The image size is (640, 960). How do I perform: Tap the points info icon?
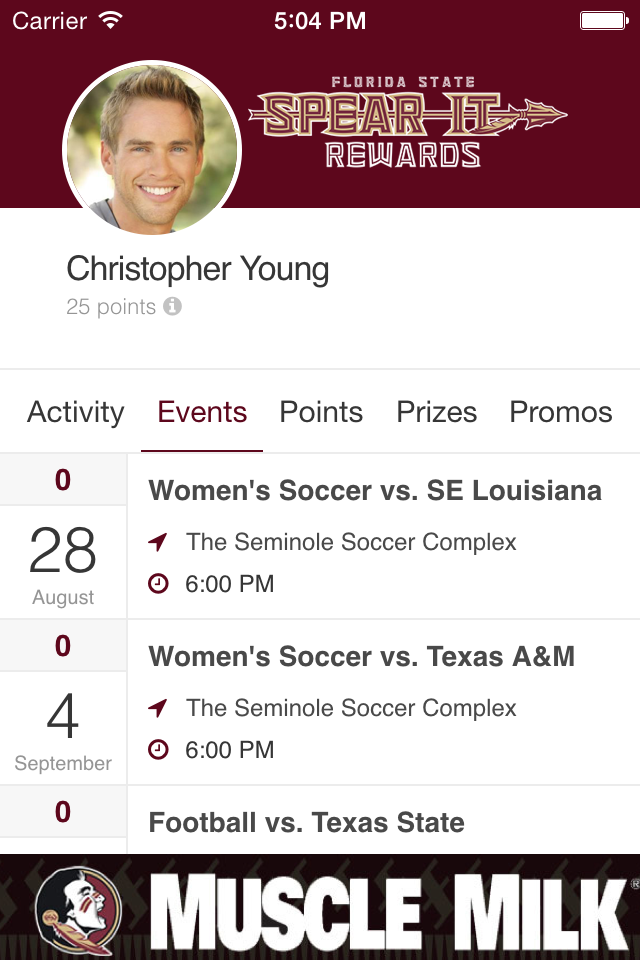(173, 306)
